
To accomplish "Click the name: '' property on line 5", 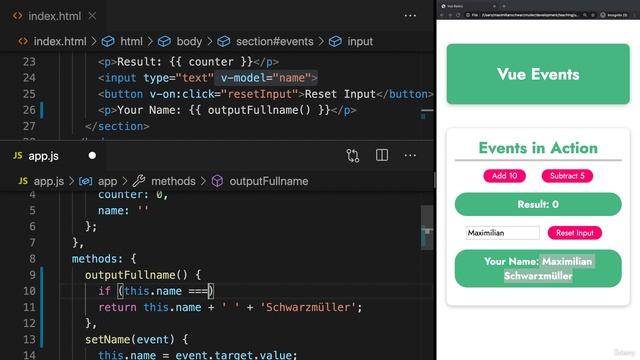I will coord(123,211).
